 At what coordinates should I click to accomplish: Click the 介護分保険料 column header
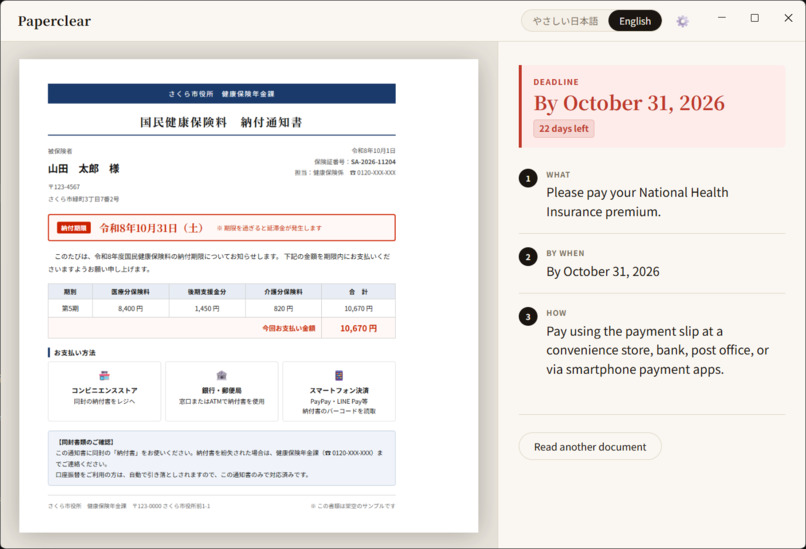283,291
